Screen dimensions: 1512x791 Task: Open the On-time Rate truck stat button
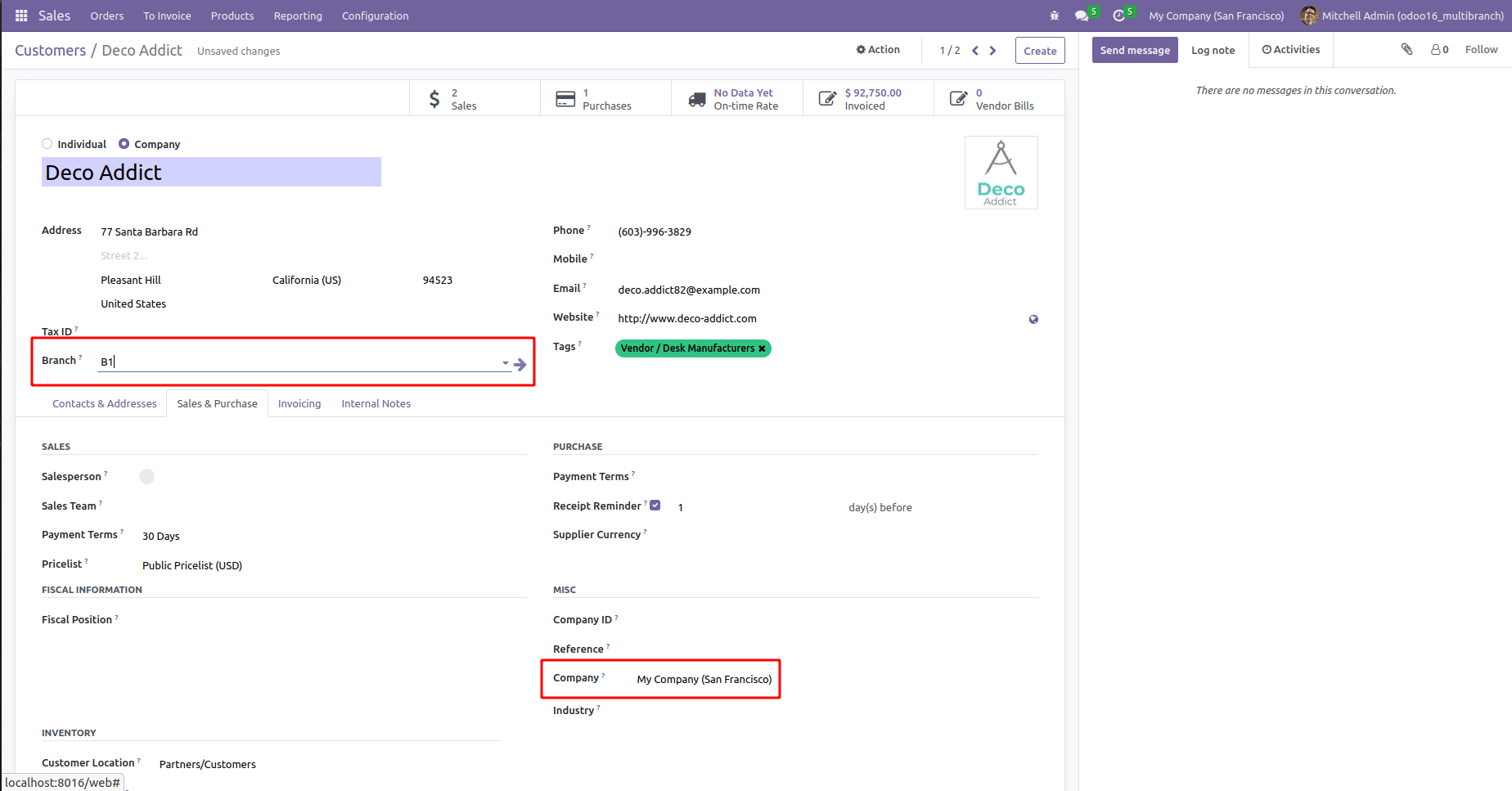(736, 99)
